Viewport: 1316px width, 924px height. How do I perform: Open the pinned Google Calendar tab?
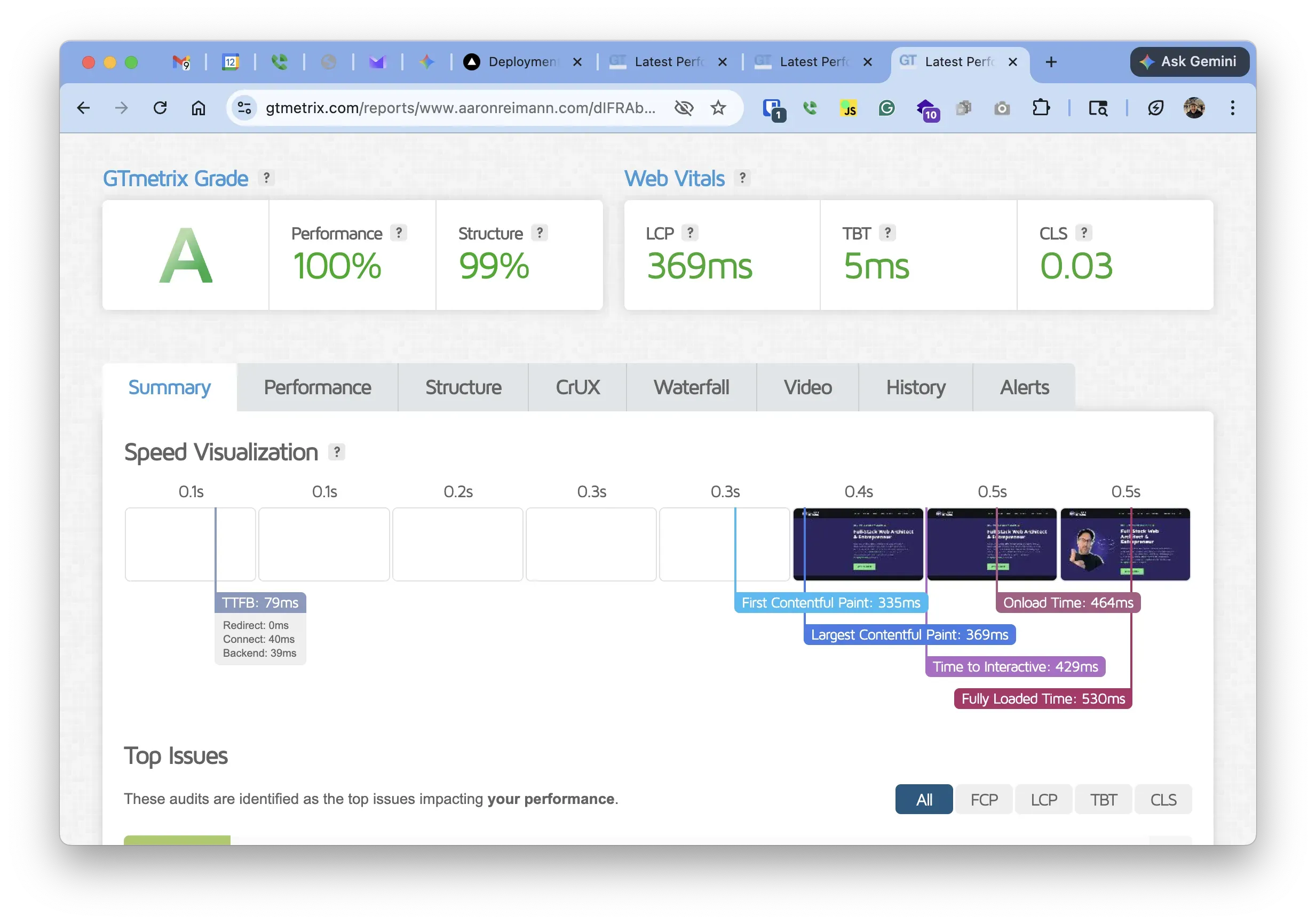[231, 62]
